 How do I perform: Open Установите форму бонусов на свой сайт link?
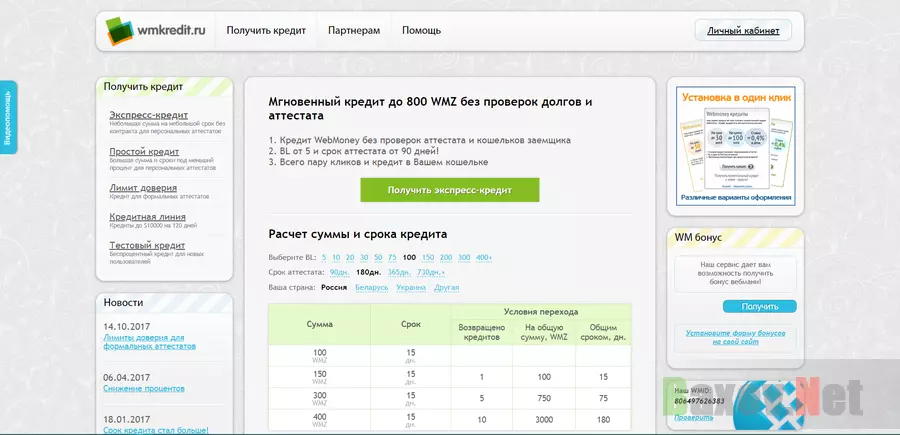[735, 337]
